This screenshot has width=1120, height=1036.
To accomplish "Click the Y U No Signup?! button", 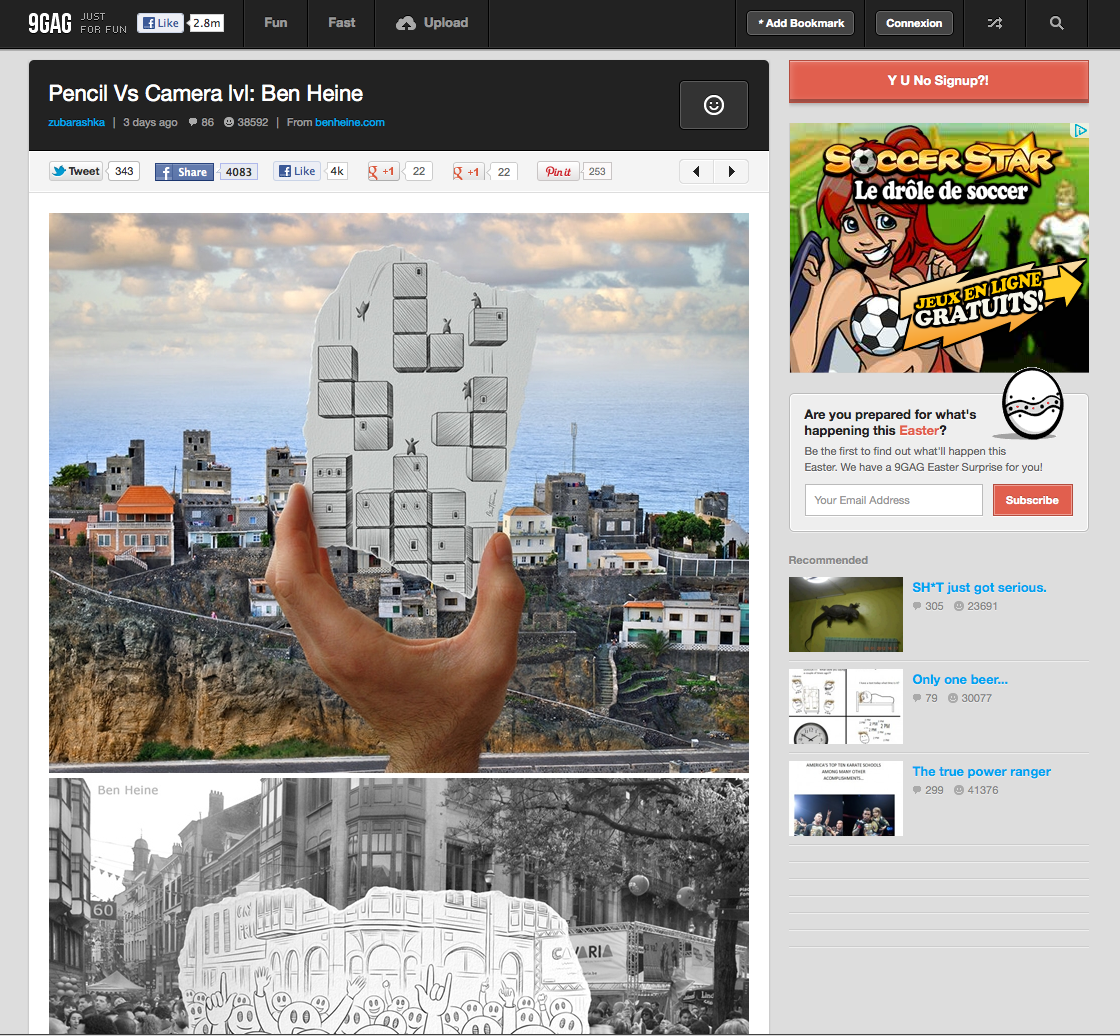I will pos(939,81).
